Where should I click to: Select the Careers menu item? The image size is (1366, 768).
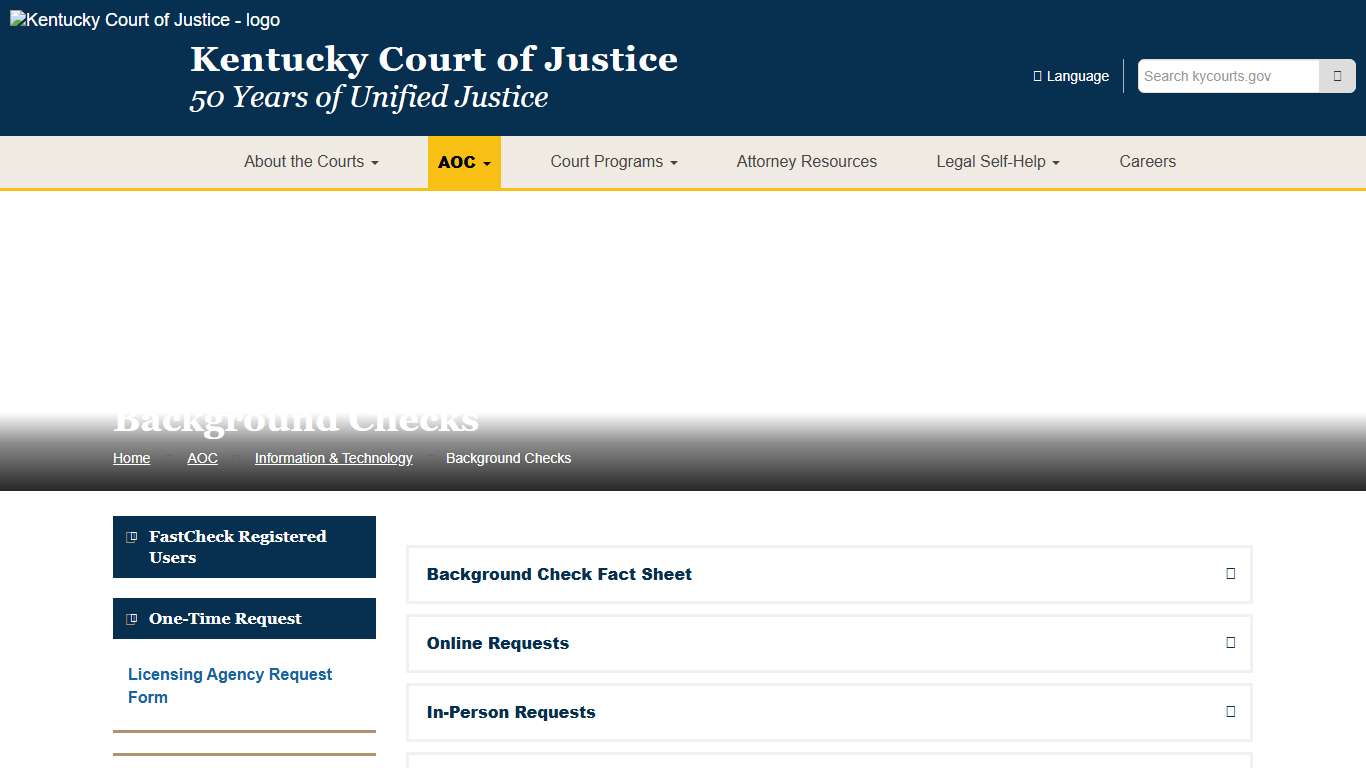1147,161
